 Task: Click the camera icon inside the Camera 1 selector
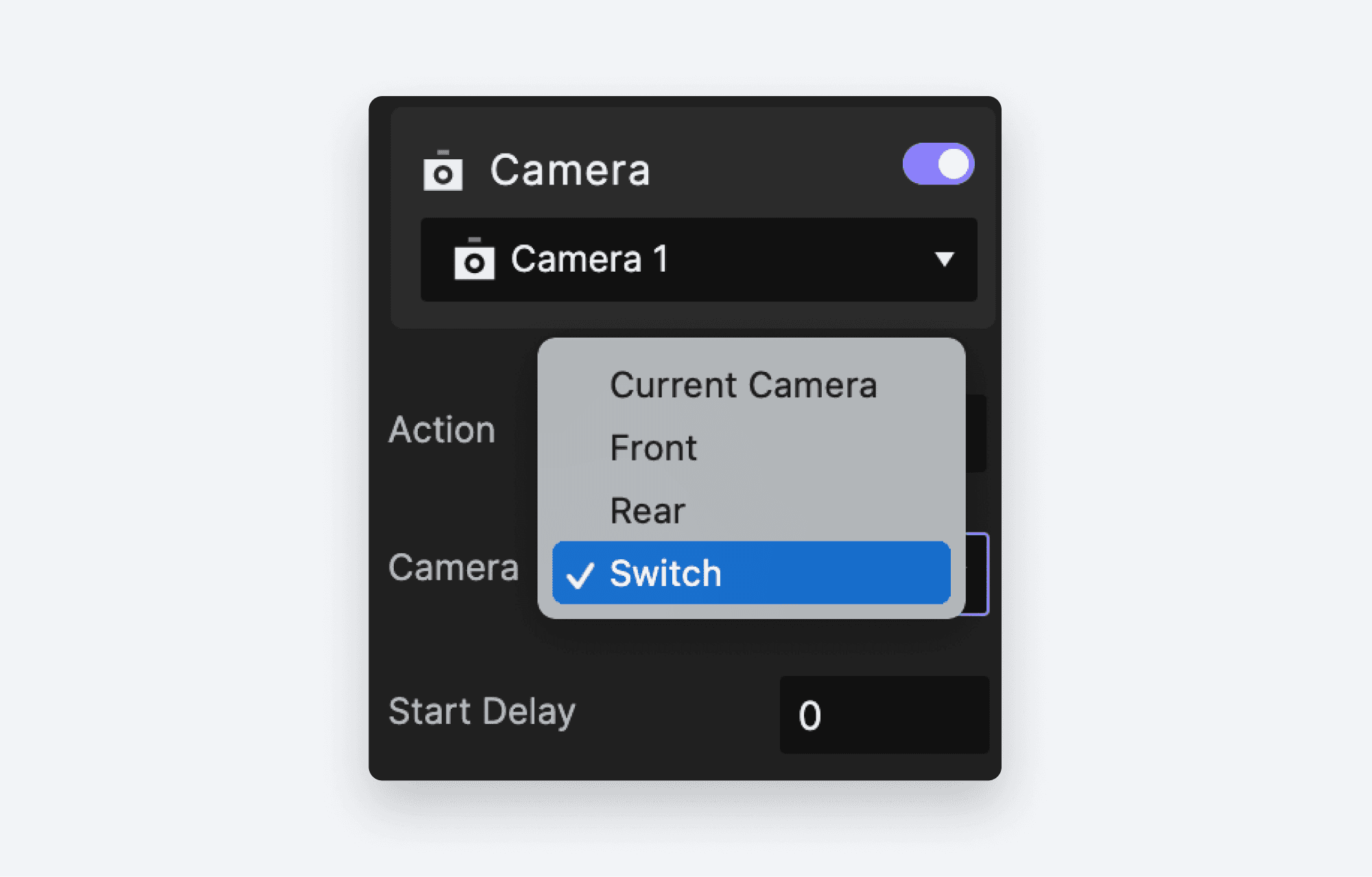coord(475,260)
